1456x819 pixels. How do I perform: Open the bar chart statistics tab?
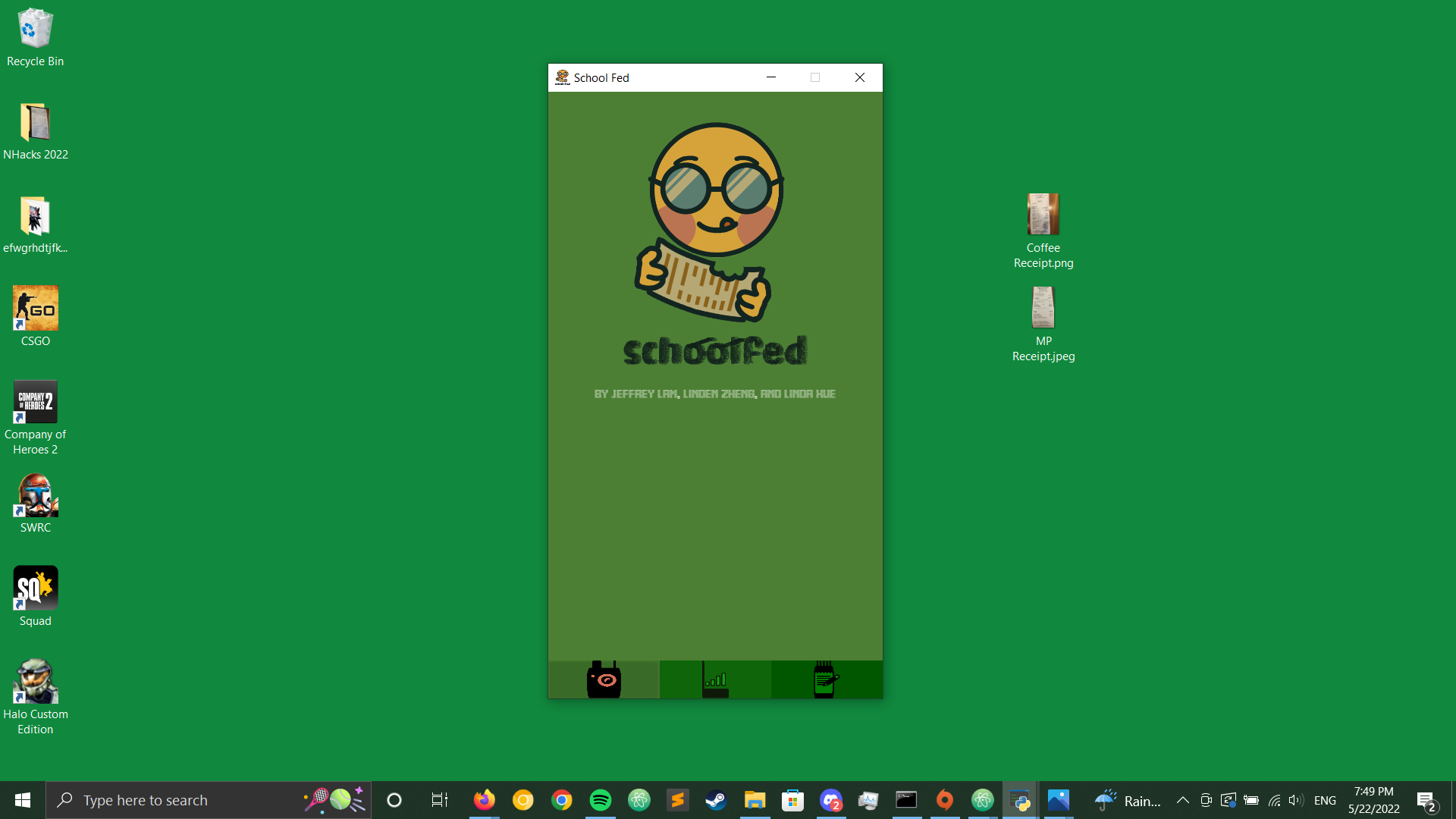click(715, 679)
